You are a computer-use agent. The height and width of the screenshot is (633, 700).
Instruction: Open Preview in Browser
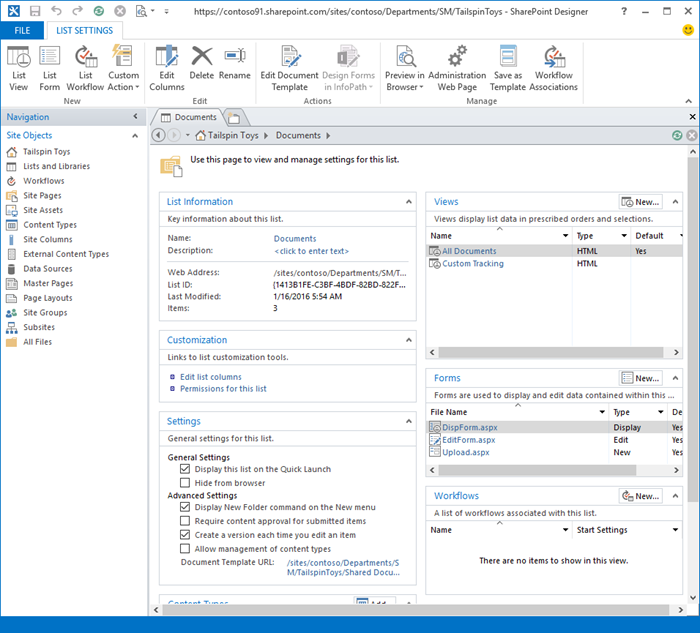(x=405, y=68)
